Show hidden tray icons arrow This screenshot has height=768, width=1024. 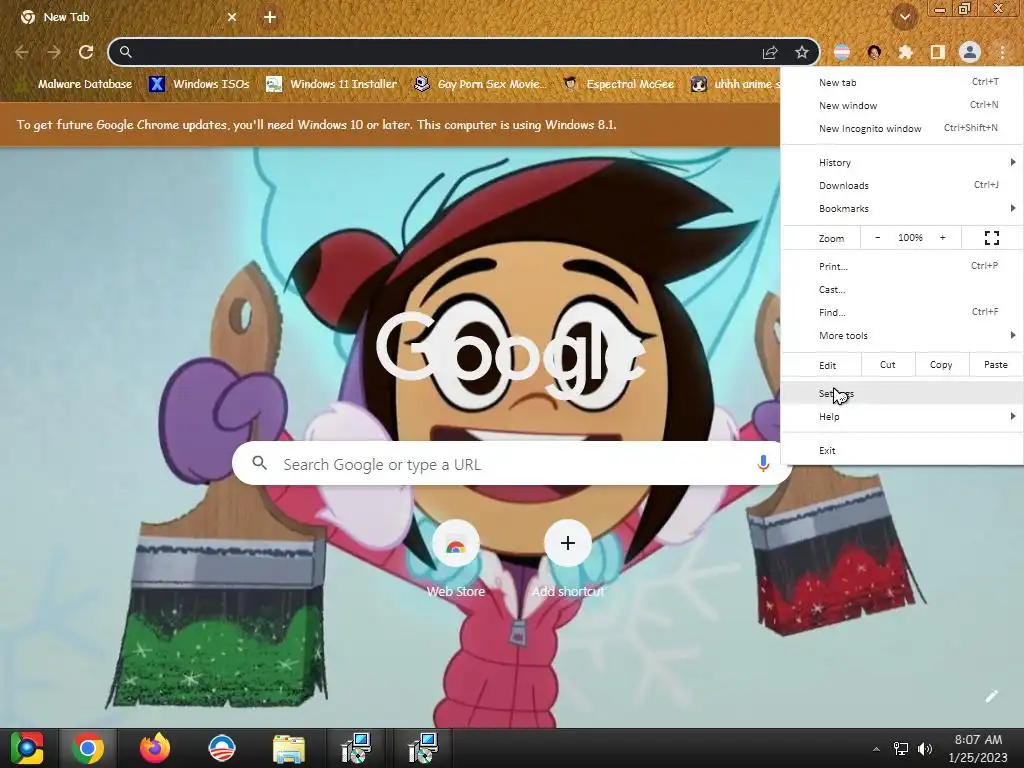click(x=876, y=748)
